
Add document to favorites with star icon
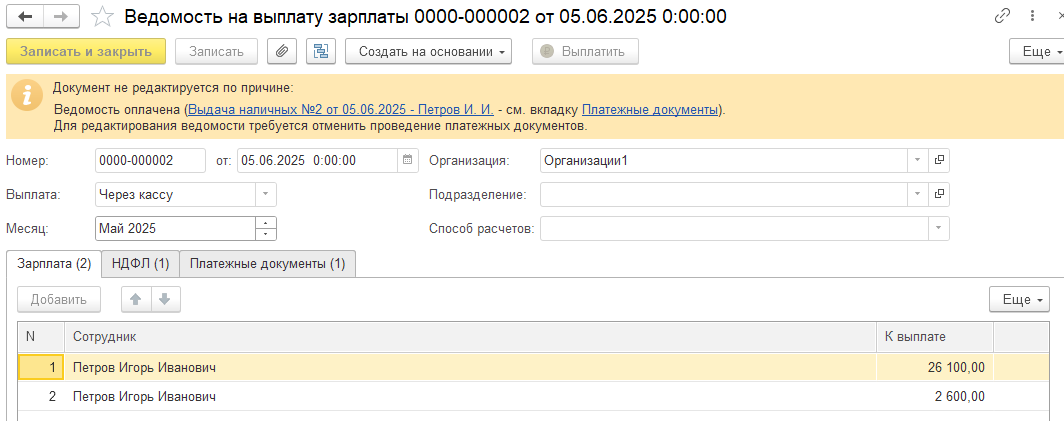tap(102, 16)
